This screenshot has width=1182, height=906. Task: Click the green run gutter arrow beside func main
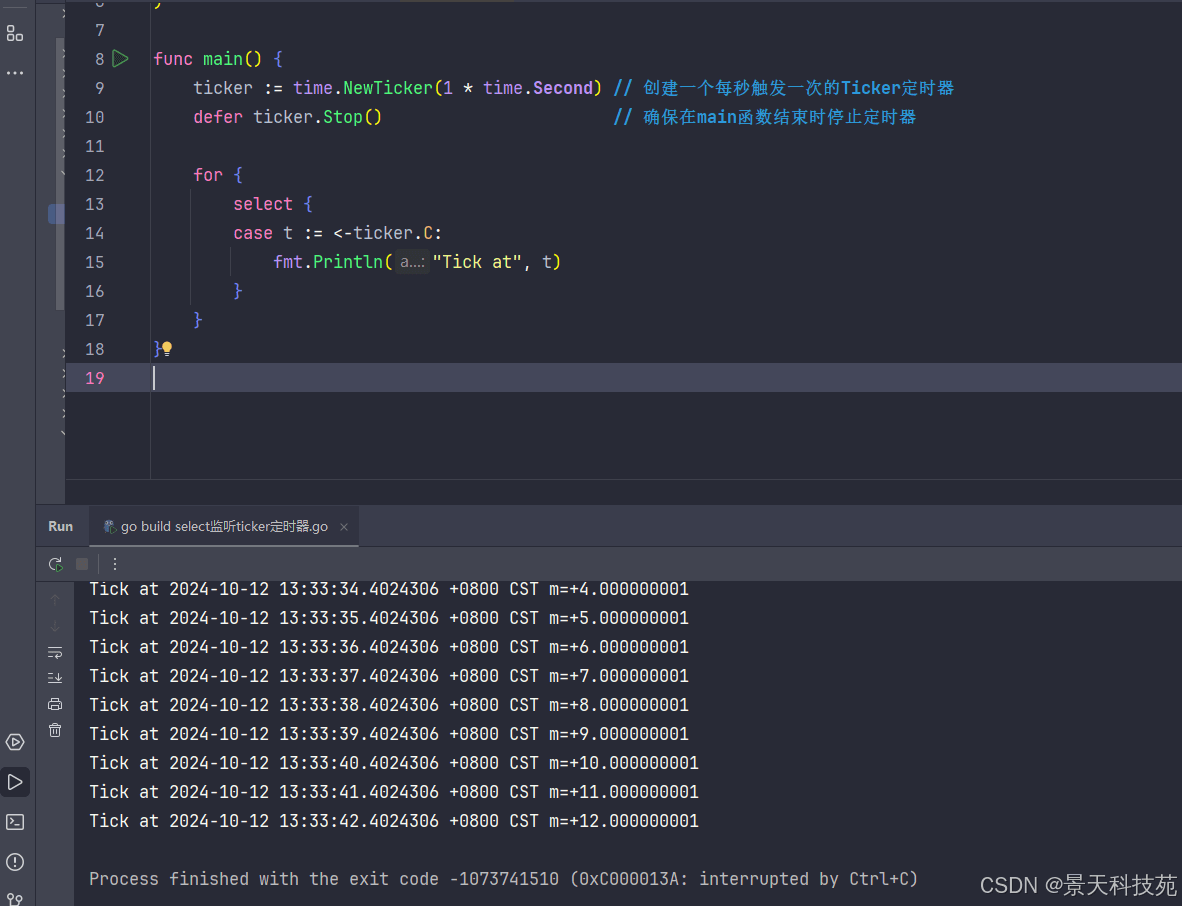120,59
